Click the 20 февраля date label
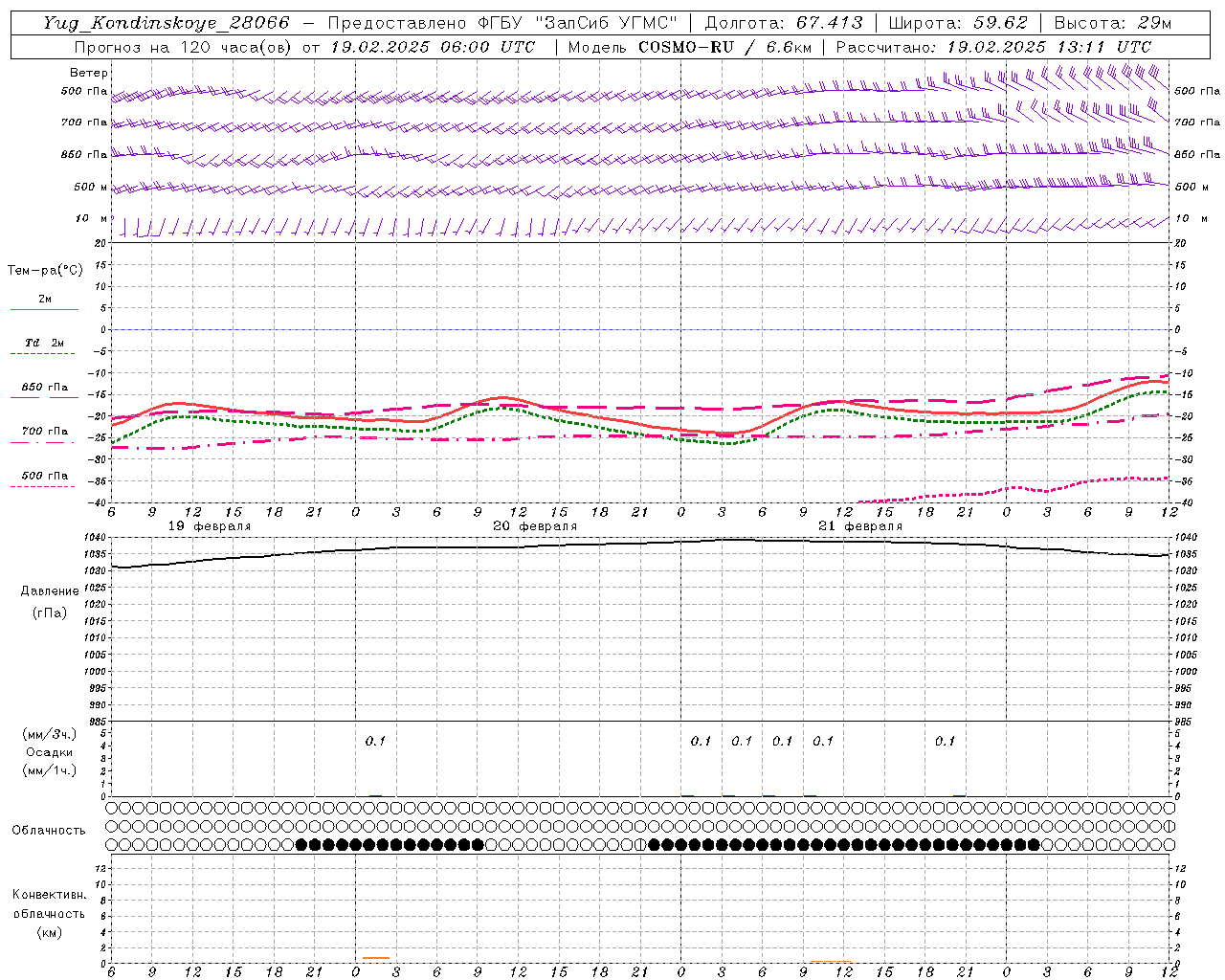This screenshot has width=1225, height=980. (535, 526)
